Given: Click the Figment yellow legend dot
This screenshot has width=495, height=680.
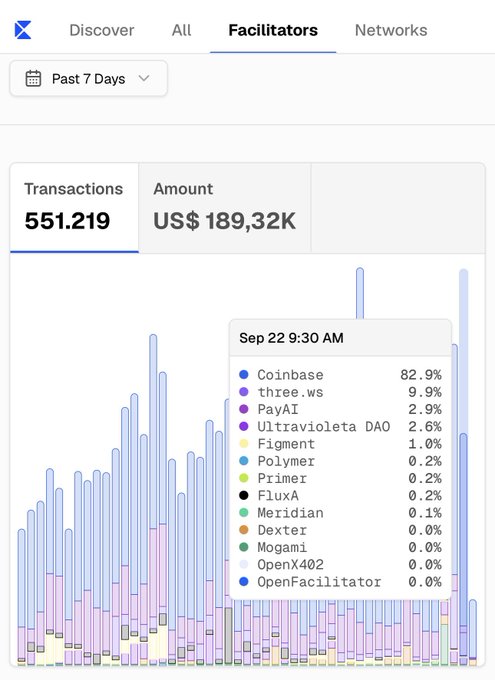Looking at the screenshot, I should coord(244,443).
